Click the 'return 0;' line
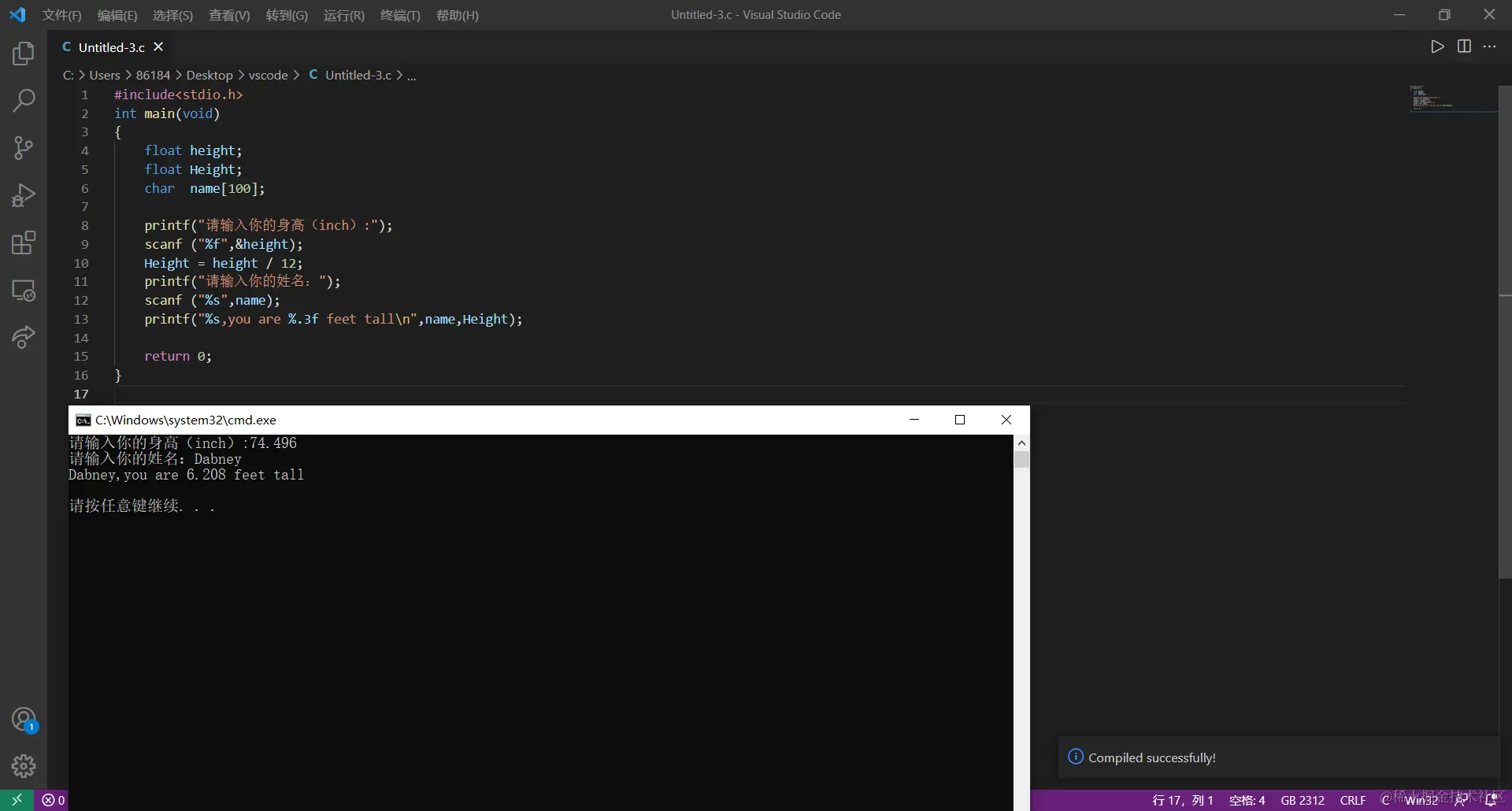The height and width of the screenshot is (811, 1512). pos(178,356)
